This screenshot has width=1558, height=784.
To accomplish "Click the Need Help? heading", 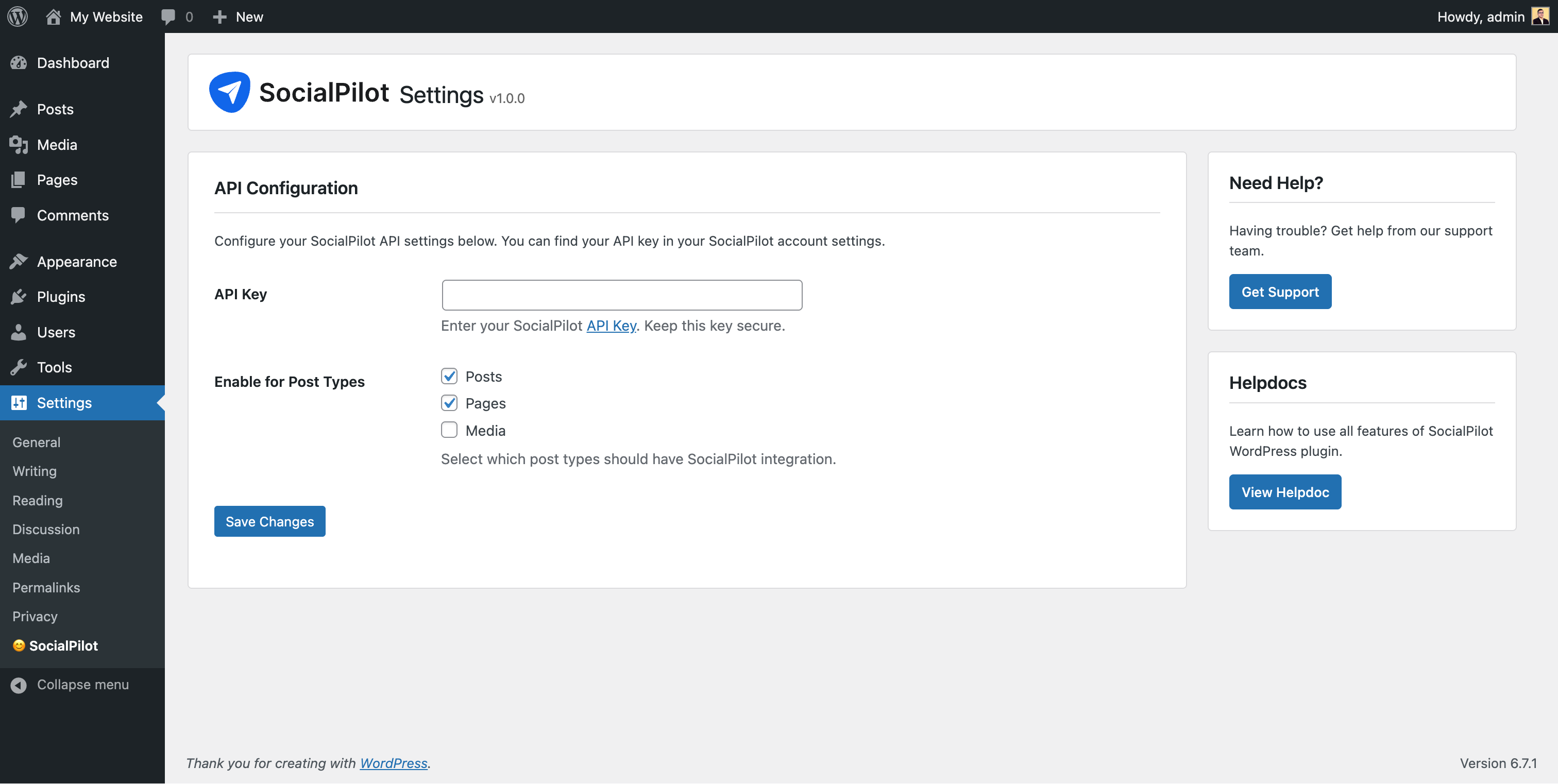I will point(1276,182).
